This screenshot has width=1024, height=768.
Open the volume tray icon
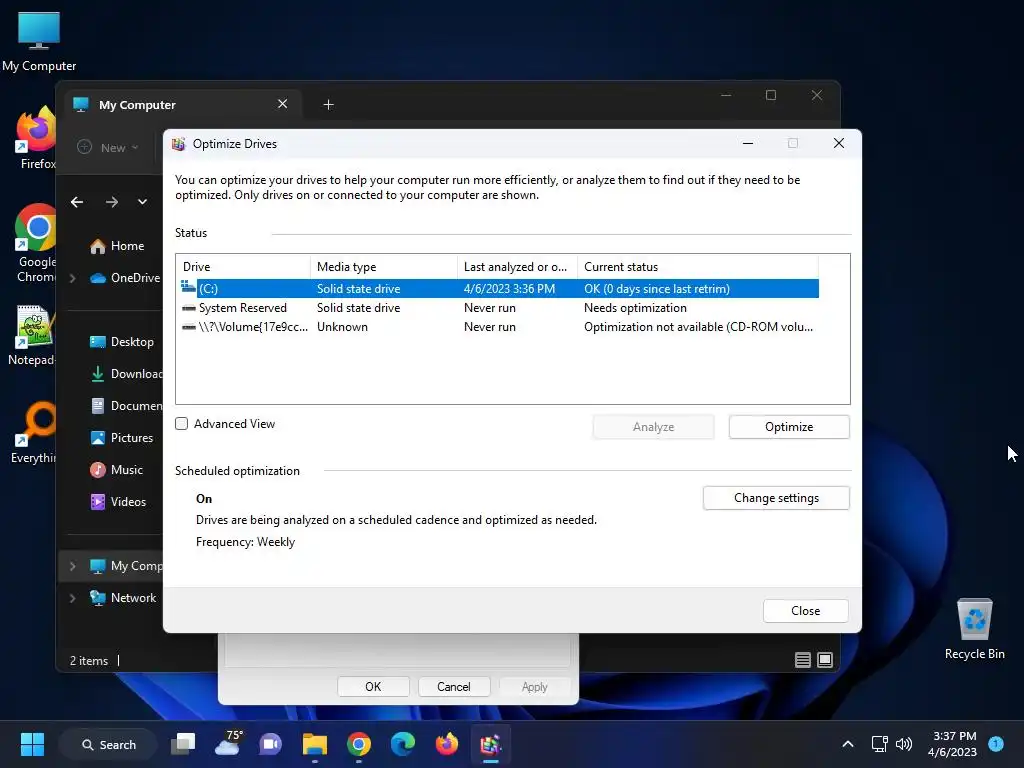click(x=904, y=744)
